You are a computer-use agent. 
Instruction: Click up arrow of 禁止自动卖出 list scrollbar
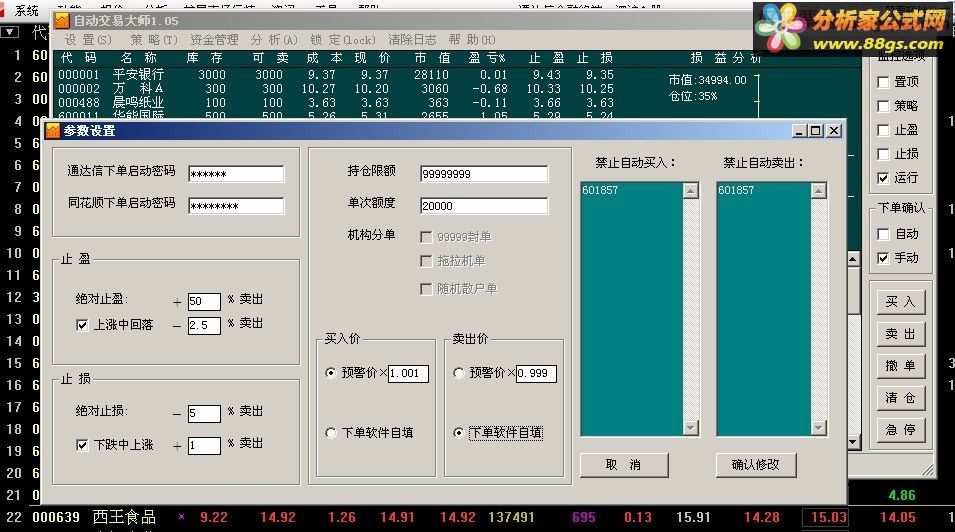click(x=819, y=191)
